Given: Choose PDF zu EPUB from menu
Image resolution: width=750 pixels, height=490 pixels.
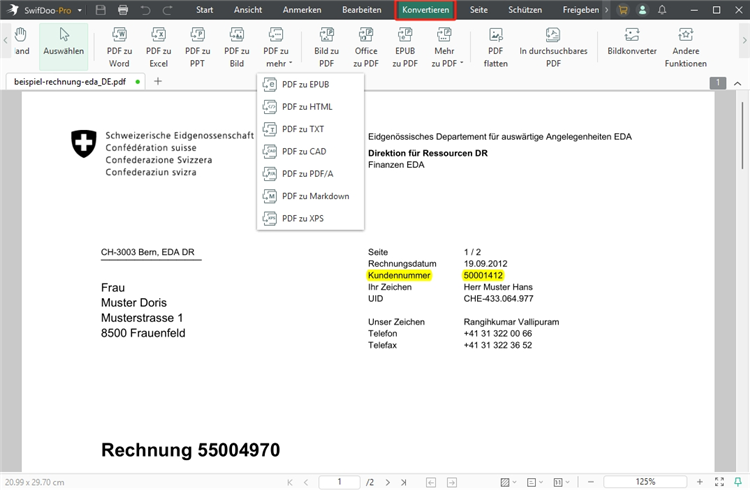Looking at the screenshot, I should click(x=310, y=85).
